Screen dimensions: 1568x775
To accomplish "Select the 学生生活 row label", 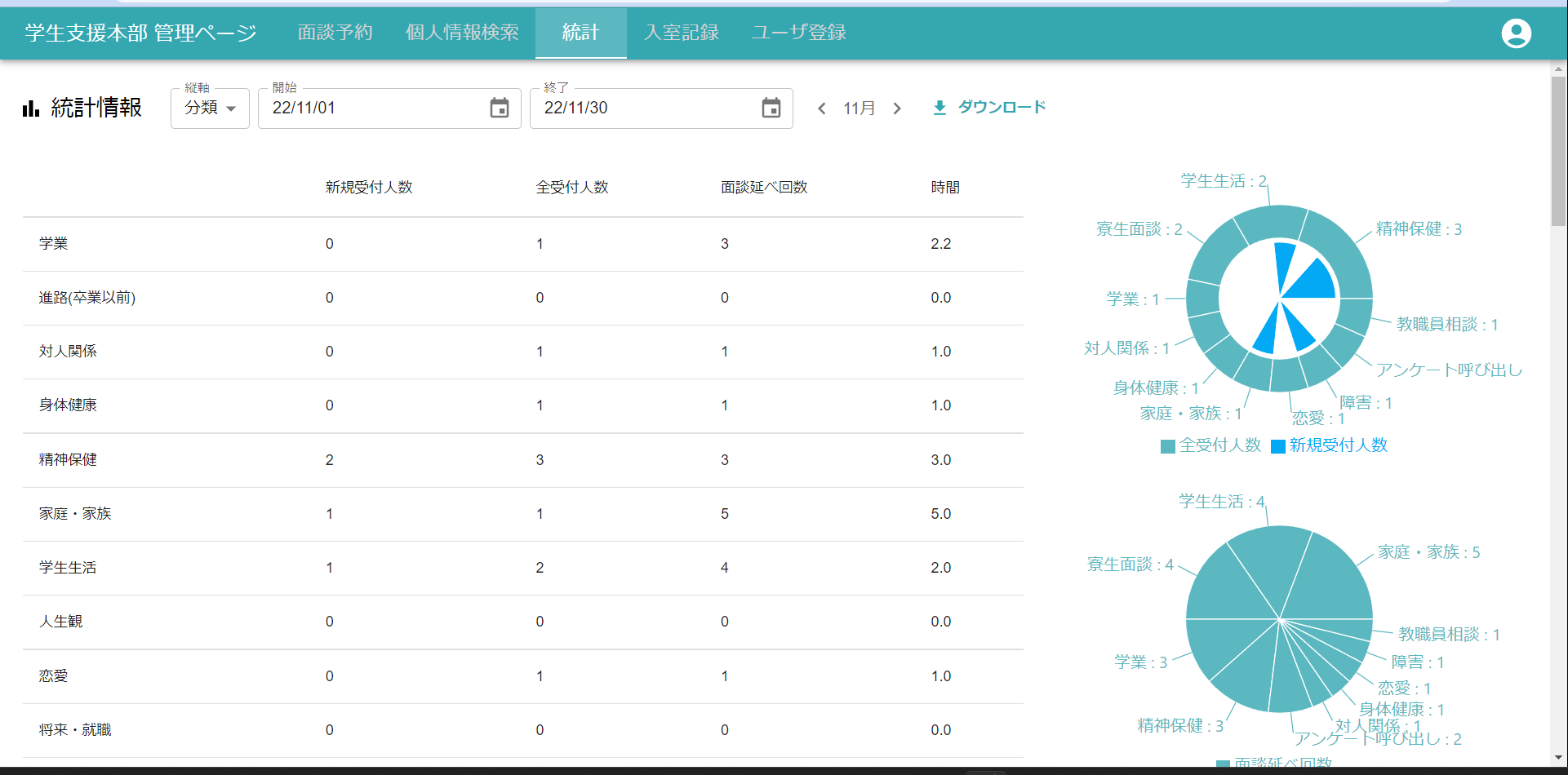I will click(x=68, y=568).
